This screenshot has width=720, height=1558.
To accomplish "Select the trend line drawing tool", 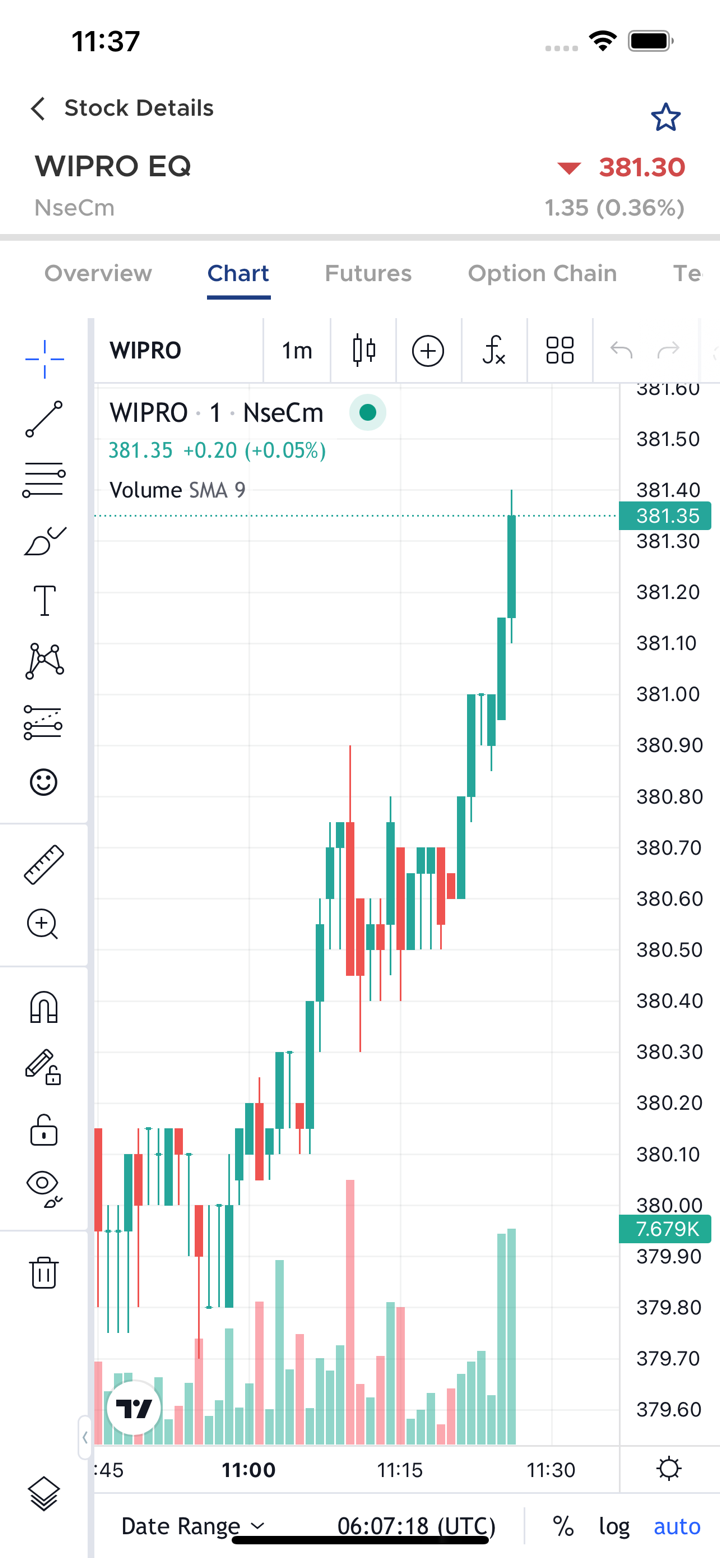I will [44, 419].
